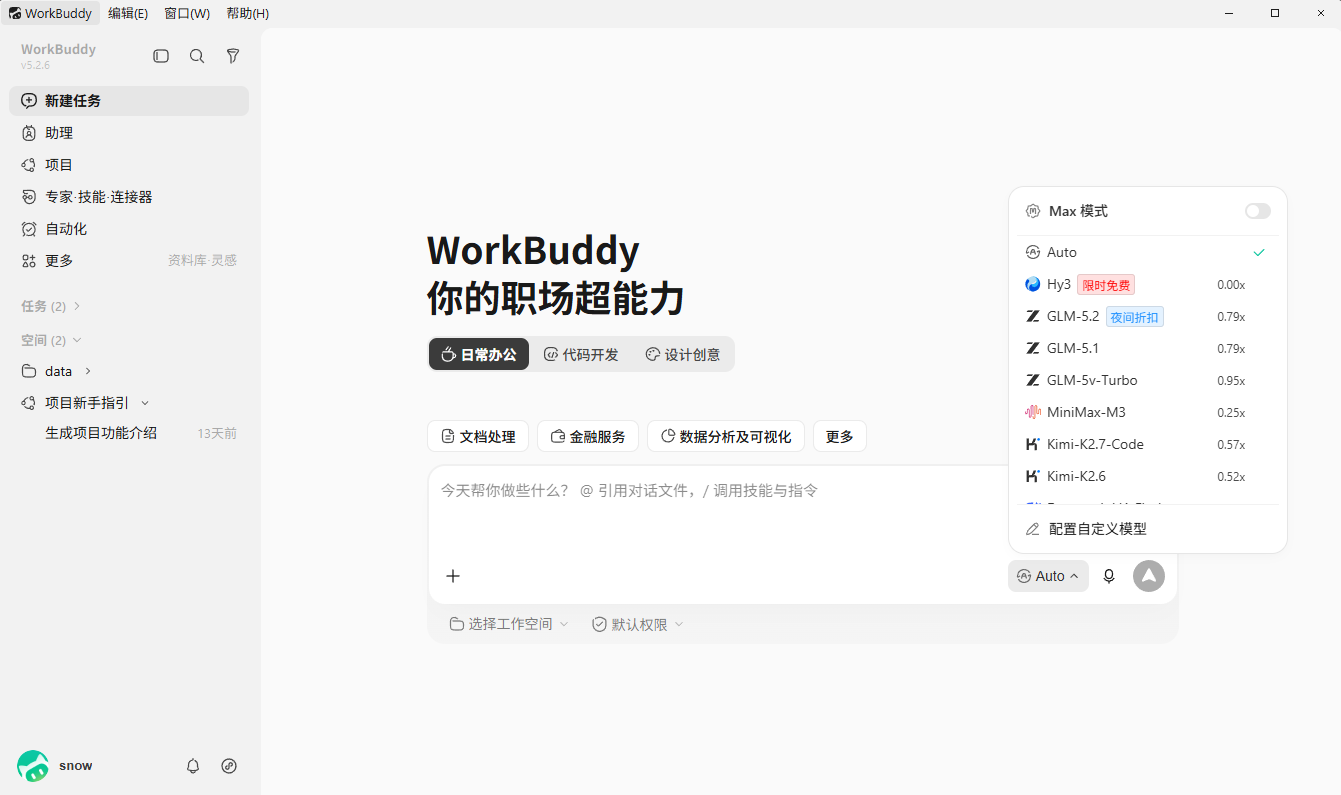1341x795 pixels.
Task: Click the 更多 button beside 数据分析及可视化
Action: (840, 436)
